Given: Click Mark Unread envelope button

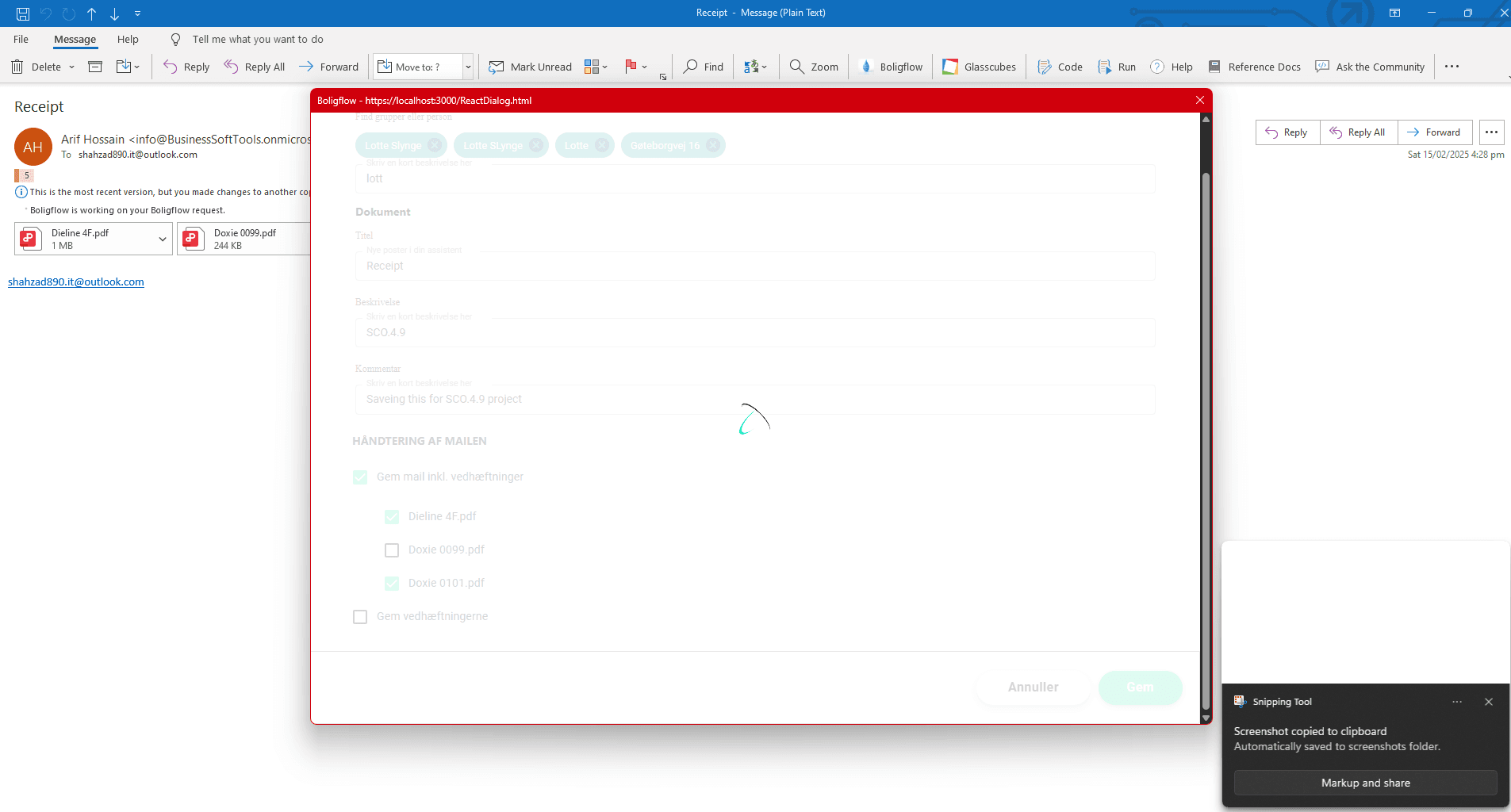Looking at the screenshot, I should [531, 67].
